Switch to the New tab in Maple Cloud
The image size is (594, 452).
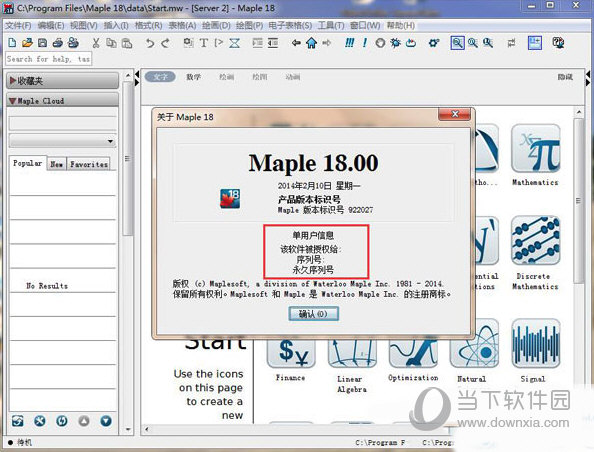(57, 164)
